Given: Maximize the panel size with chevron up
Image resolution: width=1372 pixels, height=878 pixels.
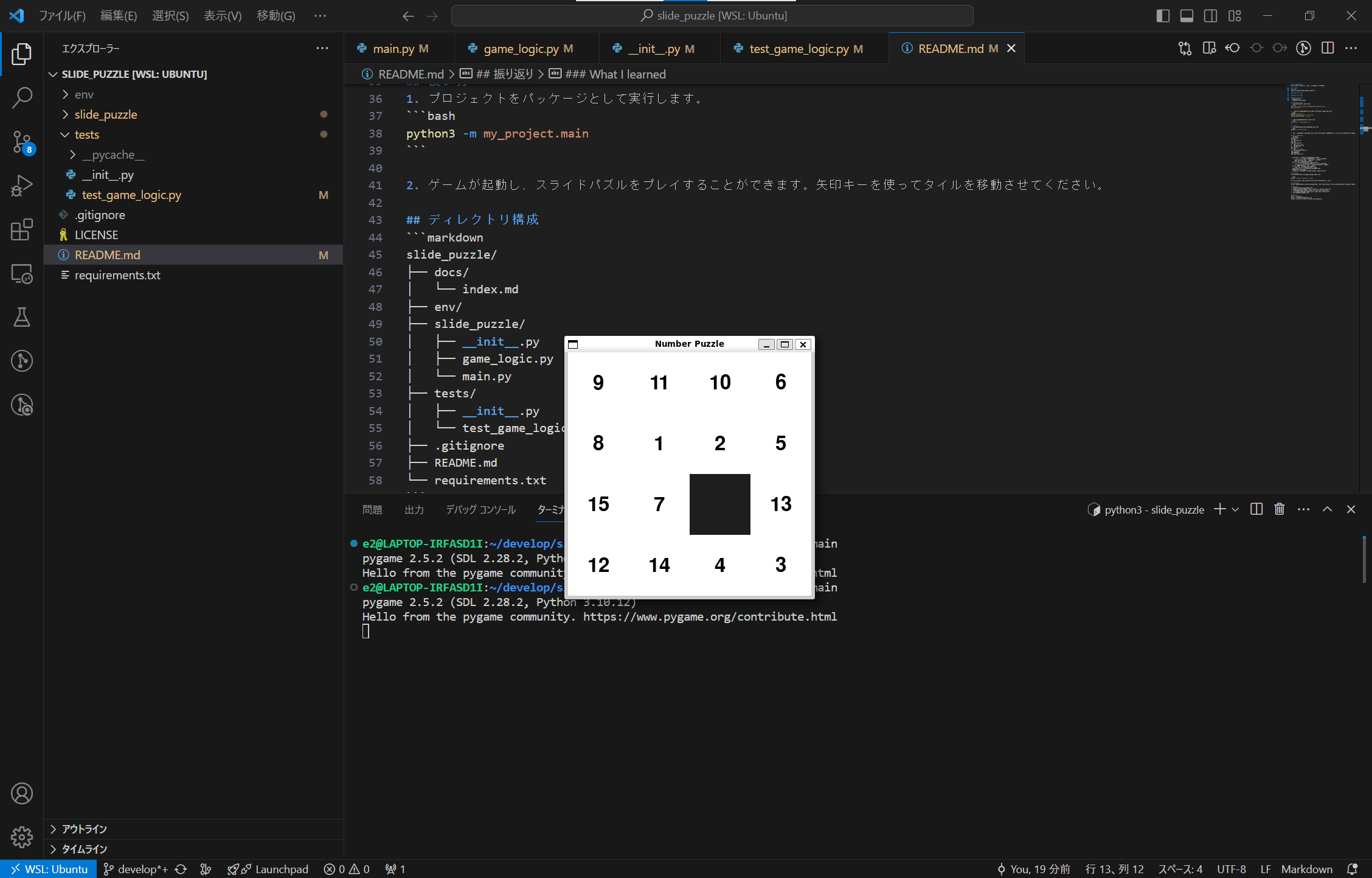Looking at the screenshot, I should tap(1328, 509).
